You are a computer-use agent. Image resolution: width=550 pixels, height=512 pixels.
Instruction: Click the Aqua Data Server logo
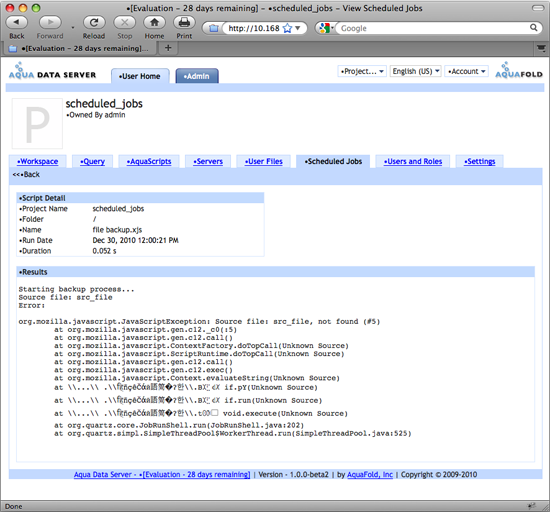click(x=52, y=71)
